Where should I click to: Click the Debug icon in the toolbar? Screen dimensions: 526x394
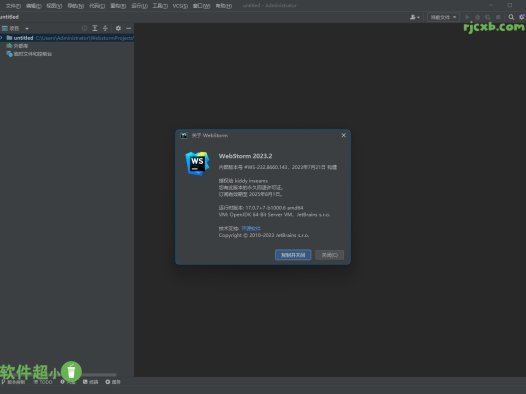click(x=477, y=17)
